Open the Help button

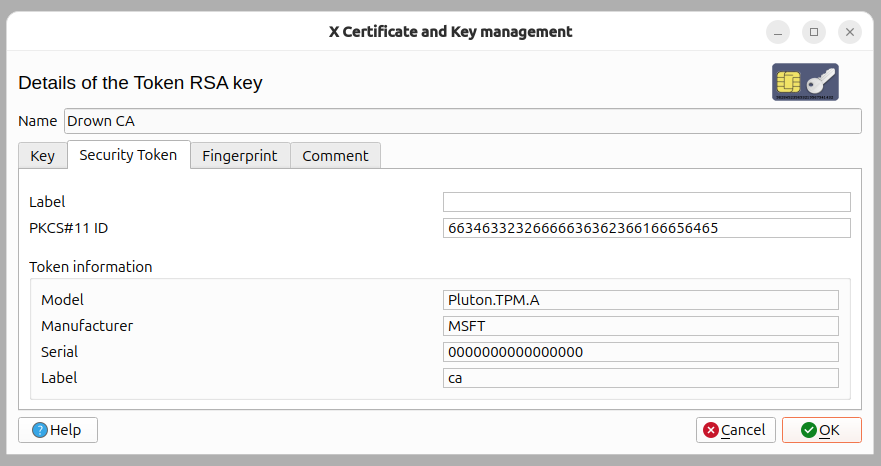[x=58, y=430]
